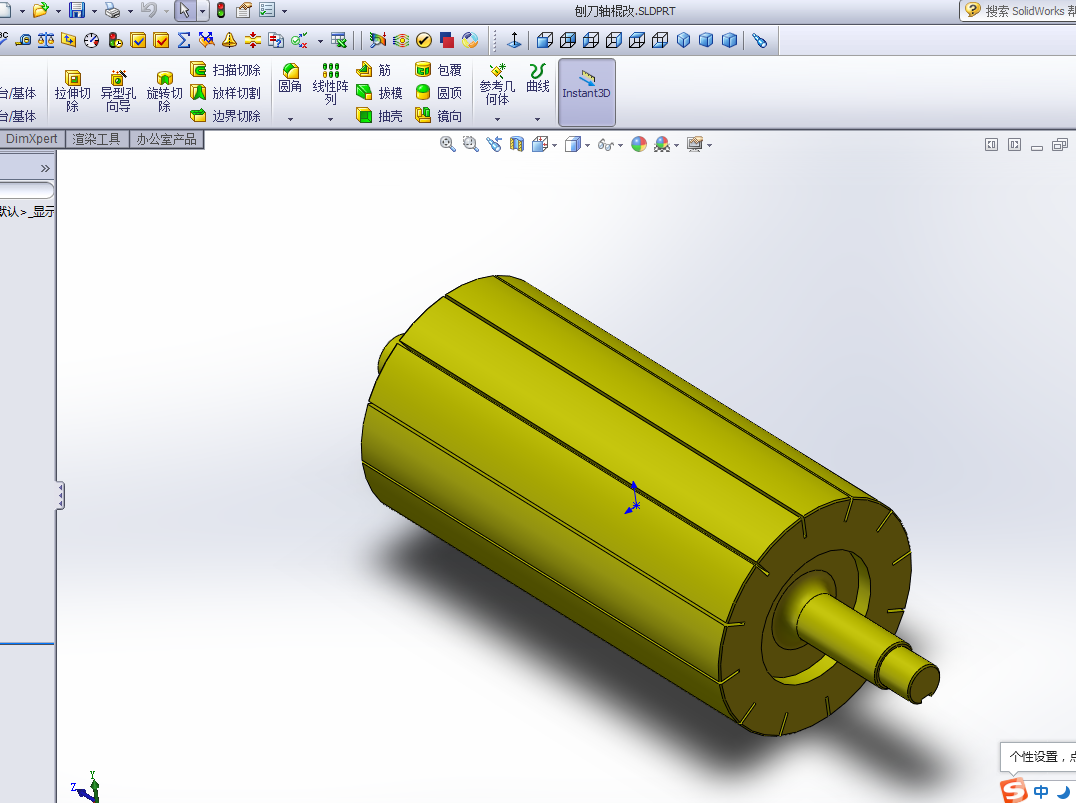Toggle the Instant3D button

tap(586, 92)
